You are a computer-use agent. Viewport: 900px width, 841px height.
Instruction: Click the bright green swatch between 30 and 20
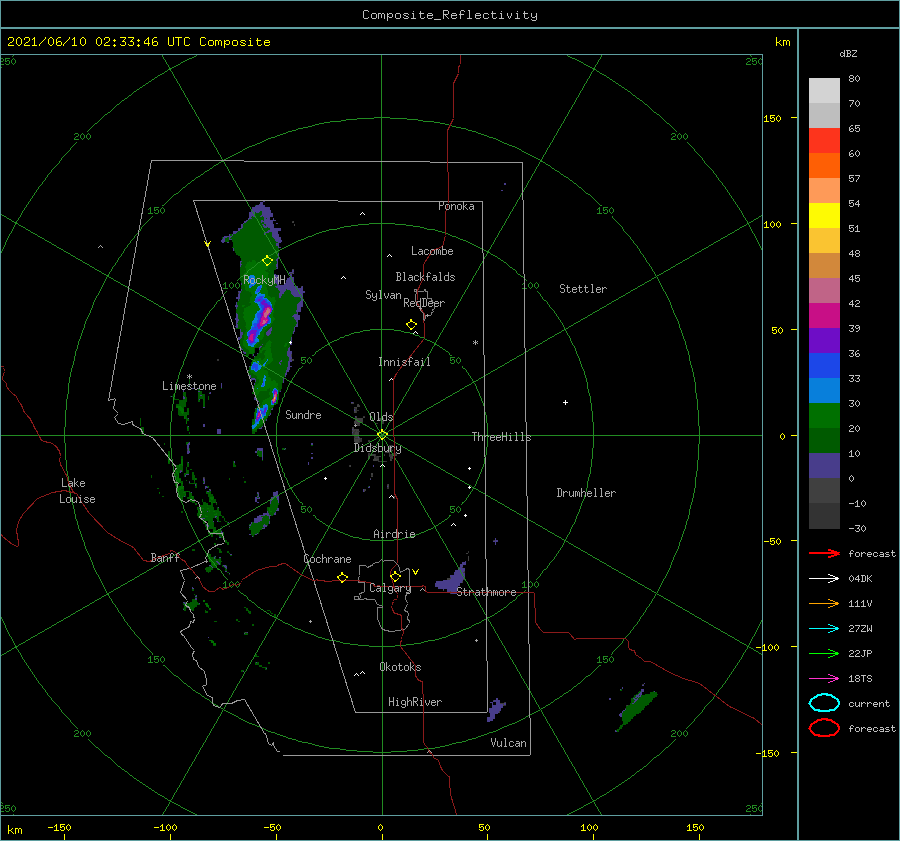click(x=824, y=415)
